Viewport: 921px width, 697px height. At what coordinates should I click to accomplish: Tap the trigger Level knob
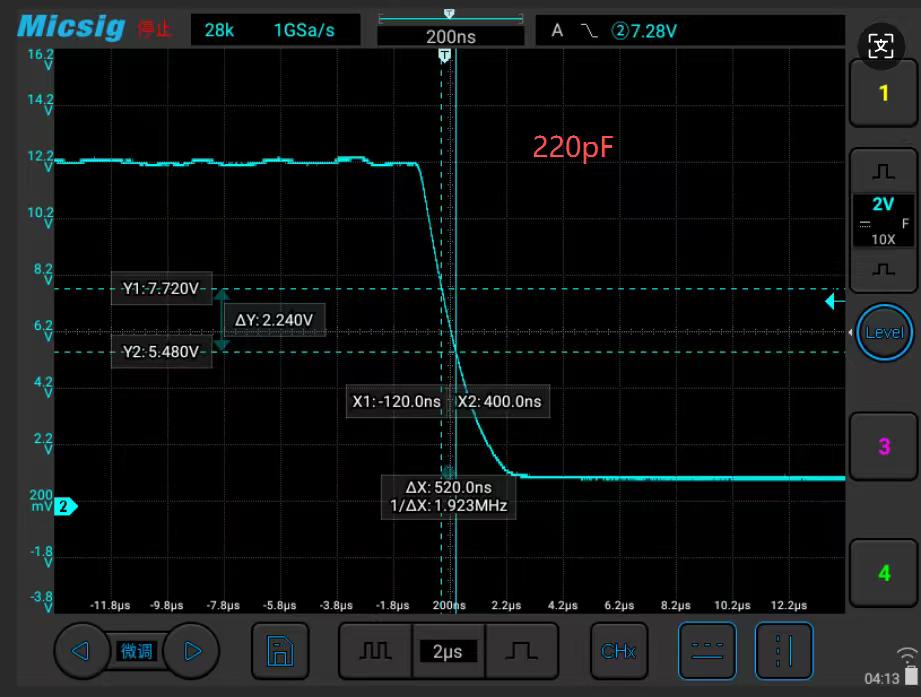pyautogui.click(x=883, y=332)
